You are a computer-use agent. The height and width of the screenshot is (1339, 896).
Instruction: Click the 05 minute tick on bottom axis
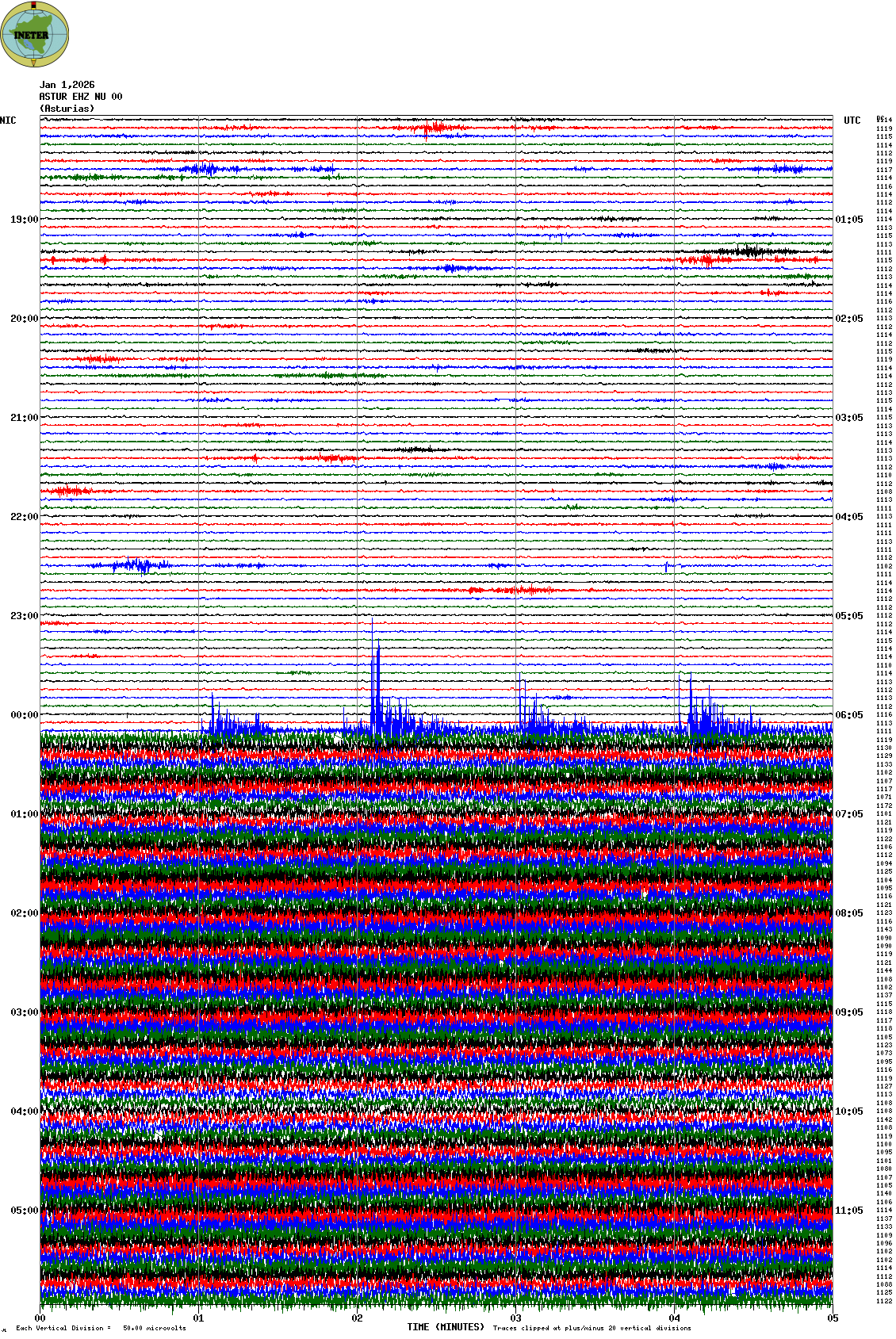(832, 1318)
